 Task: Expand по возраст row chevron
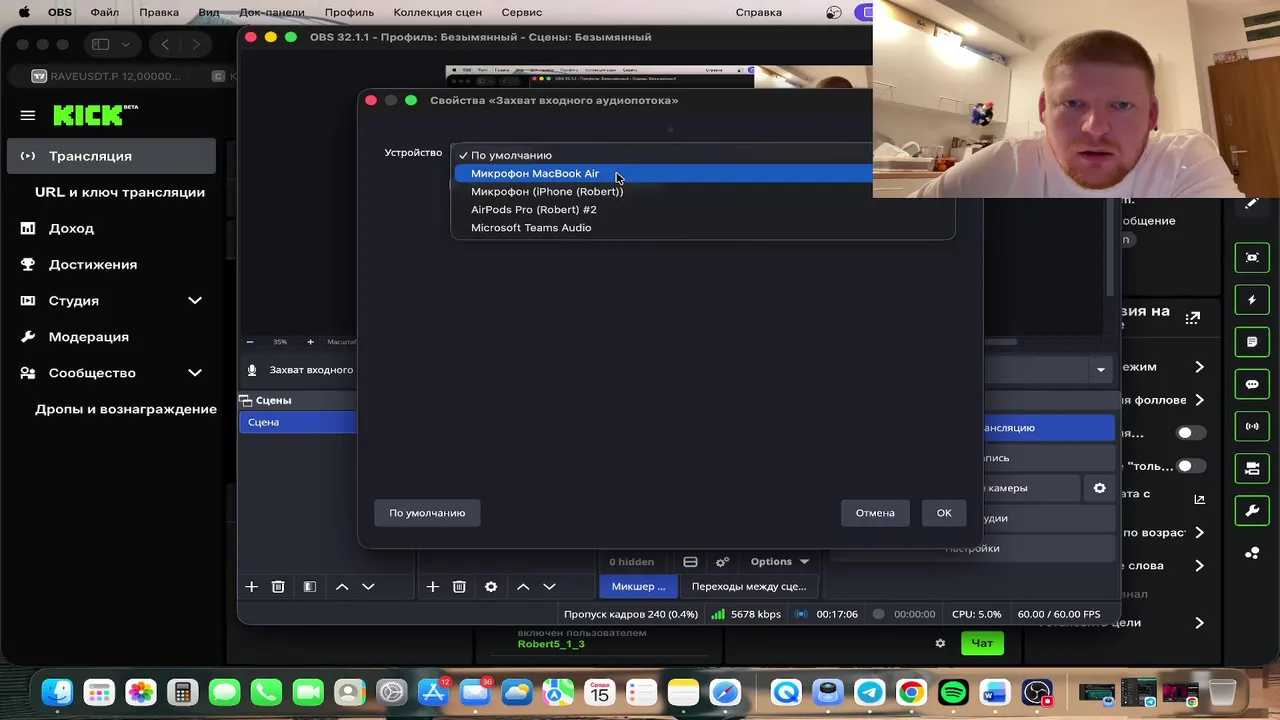pos(1199,533)
